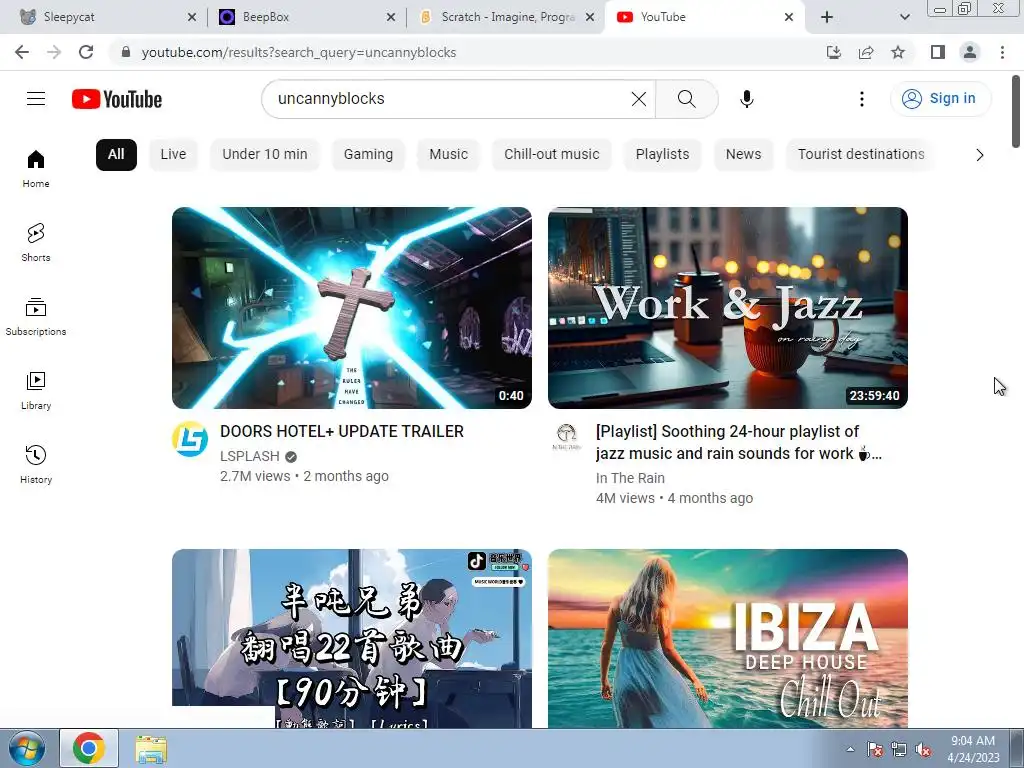Open YouTube settings three-dot menu
1024x768 pixels.
point(861,99)
